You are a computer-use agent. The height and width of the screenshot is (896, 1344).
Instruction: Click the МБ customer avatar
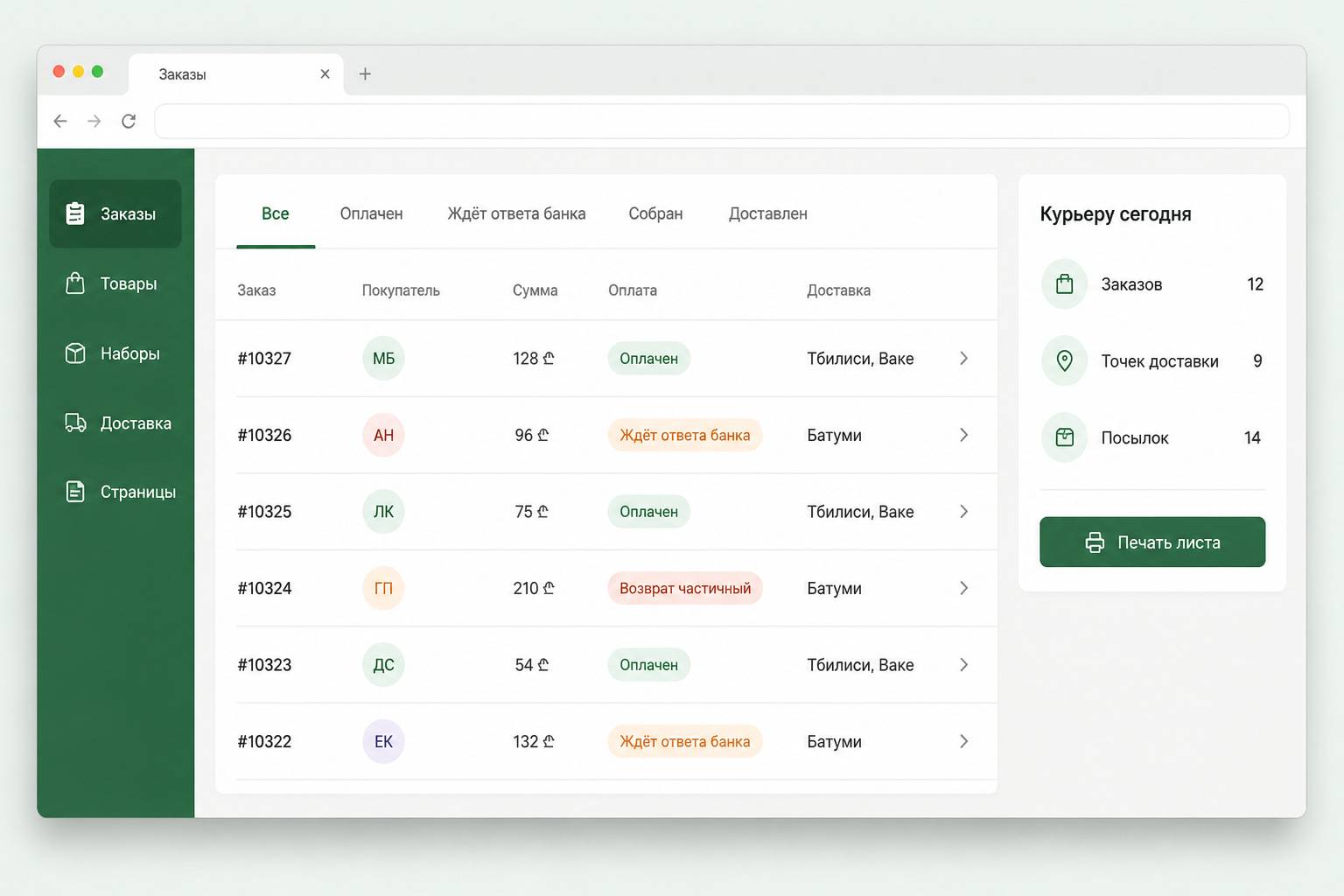[x=383, y=359]
